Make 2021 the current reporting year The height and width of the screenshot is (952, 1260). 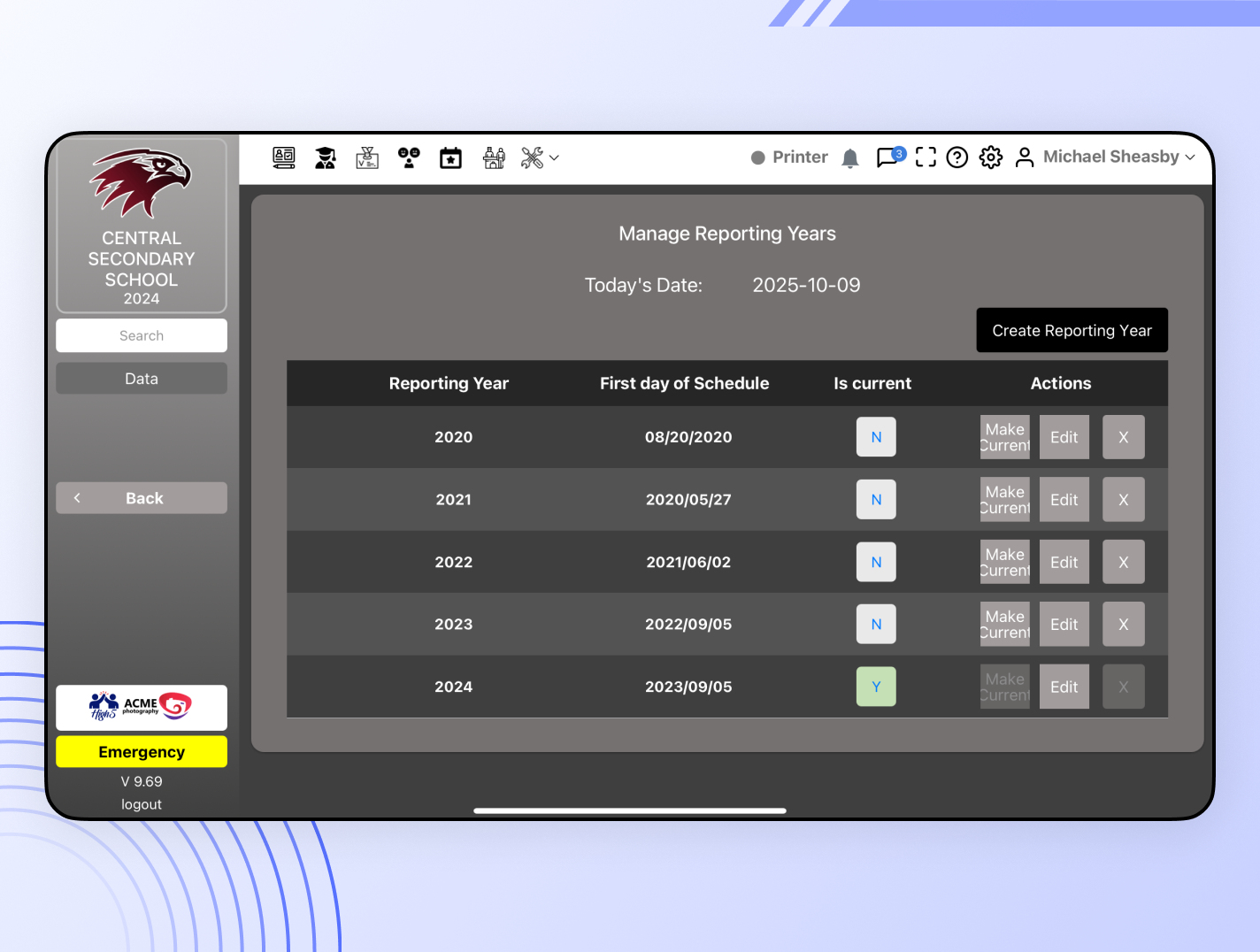[x=1004, y=499]
